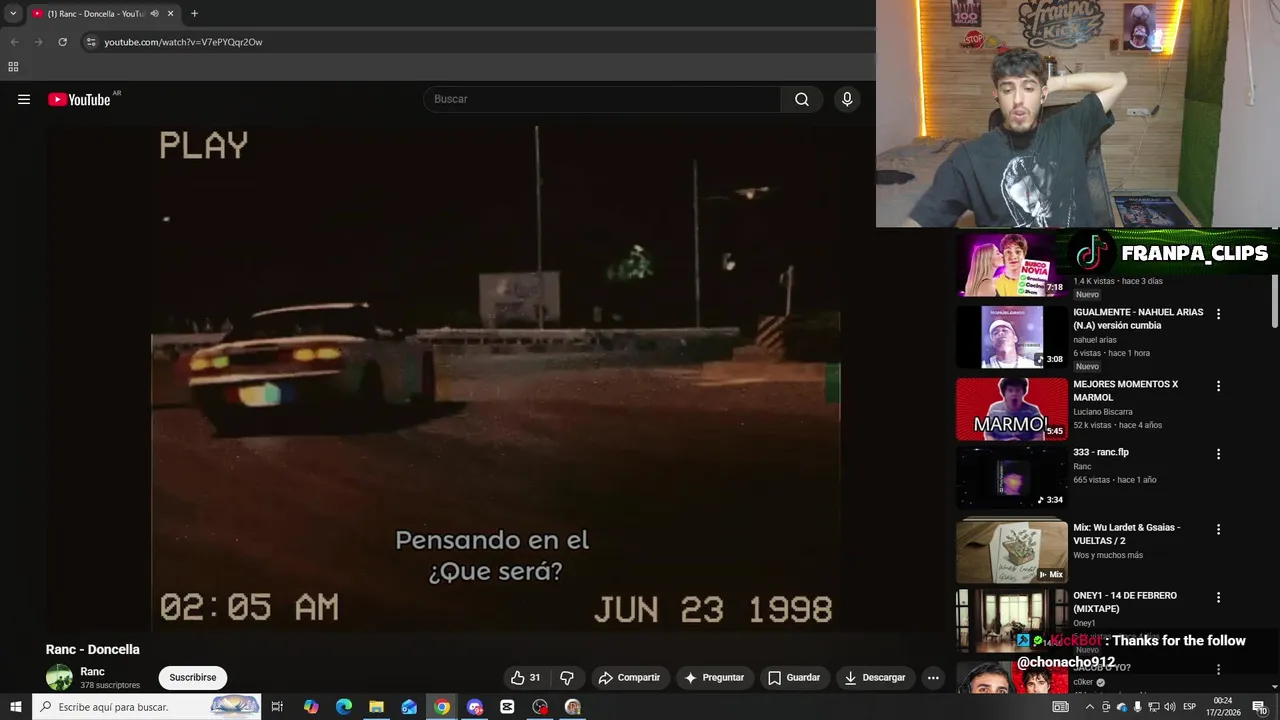This screenshot has height=720, width=1280.
Task: Open volume control in system tray
Action: pyautogui.click(x=1169, y=707)
